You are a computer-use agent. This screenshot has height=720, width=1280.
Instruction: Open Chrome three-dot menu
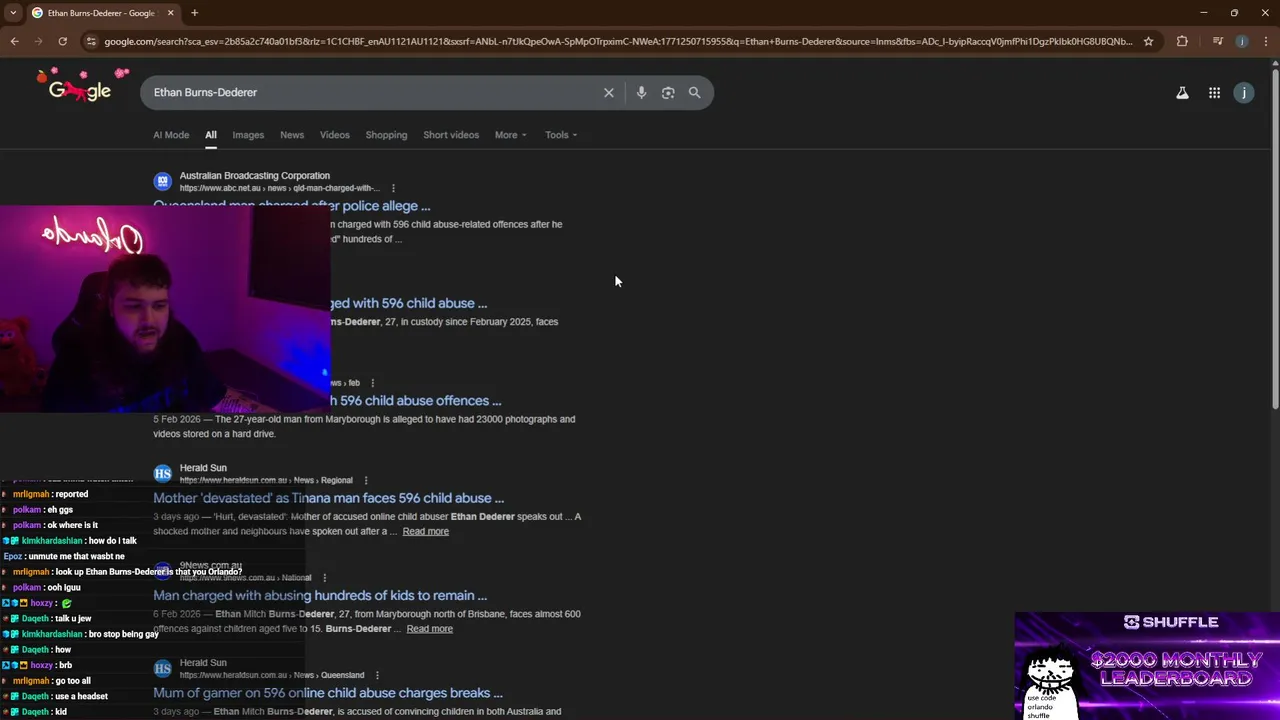[1265, 41]
